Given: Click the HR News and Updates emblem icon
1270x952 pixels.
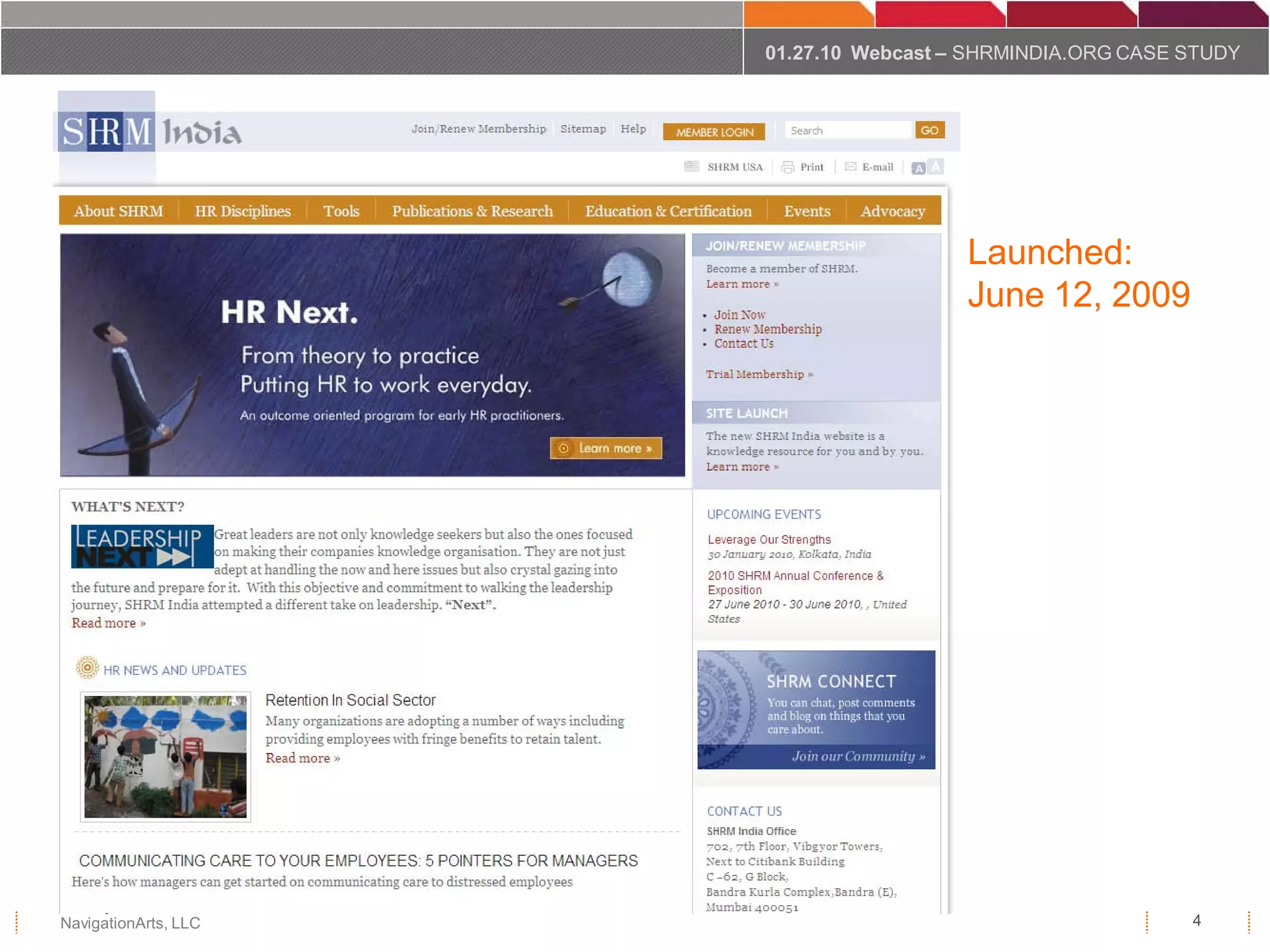Looking at the screenshot, I should 87,668.
